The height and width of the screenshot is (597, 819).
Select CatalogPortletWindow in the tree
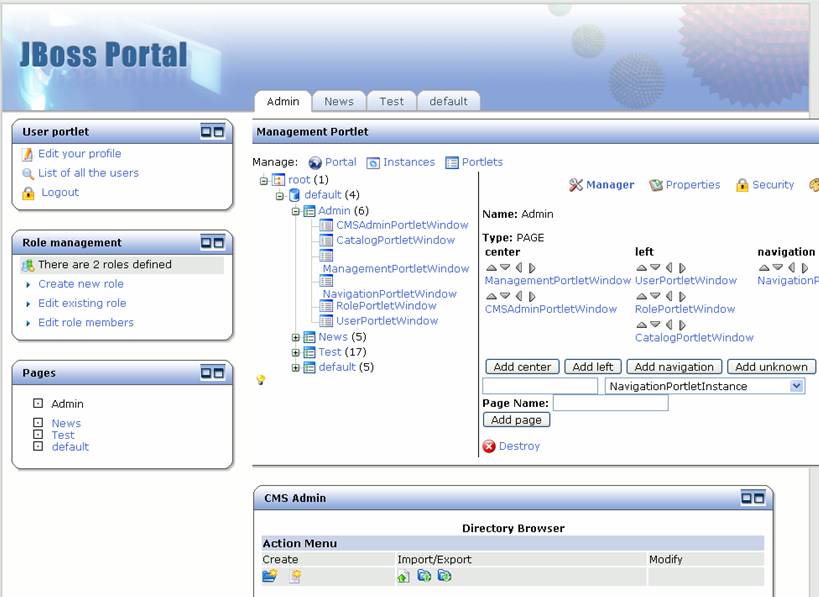[x=395, y=240]
